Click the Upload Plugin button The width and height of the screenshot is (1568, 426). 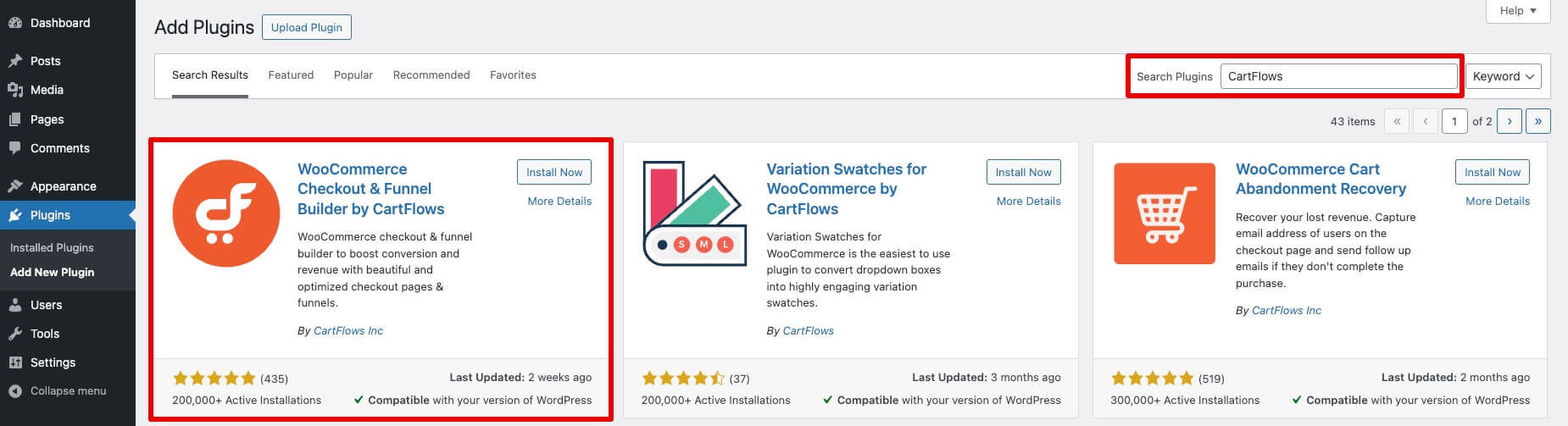pyautogui.click(x=307, y=27)
